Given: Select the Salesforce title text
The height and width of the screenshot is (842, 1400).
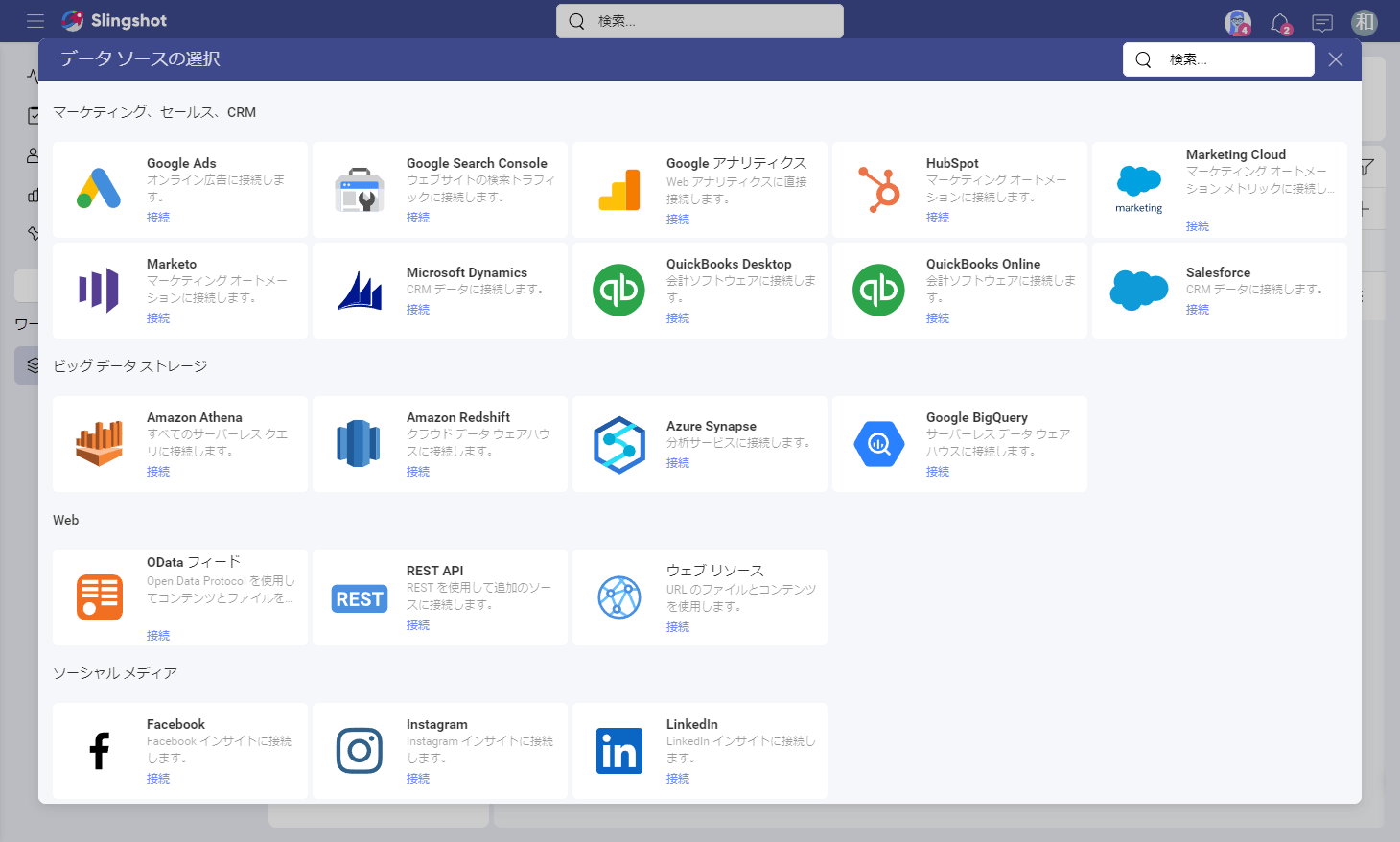Looking at the screenshot, I should coord(1218,272).
